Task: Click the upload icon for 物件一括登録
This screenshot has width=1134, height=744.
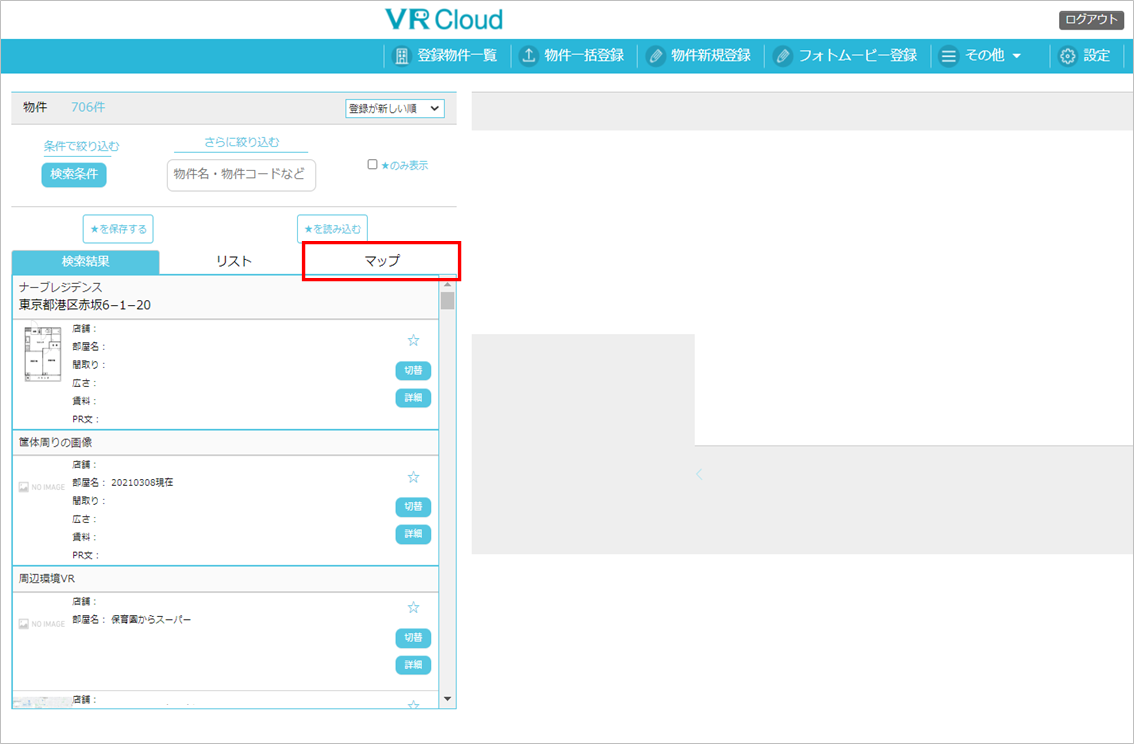Action: (529, 56)
